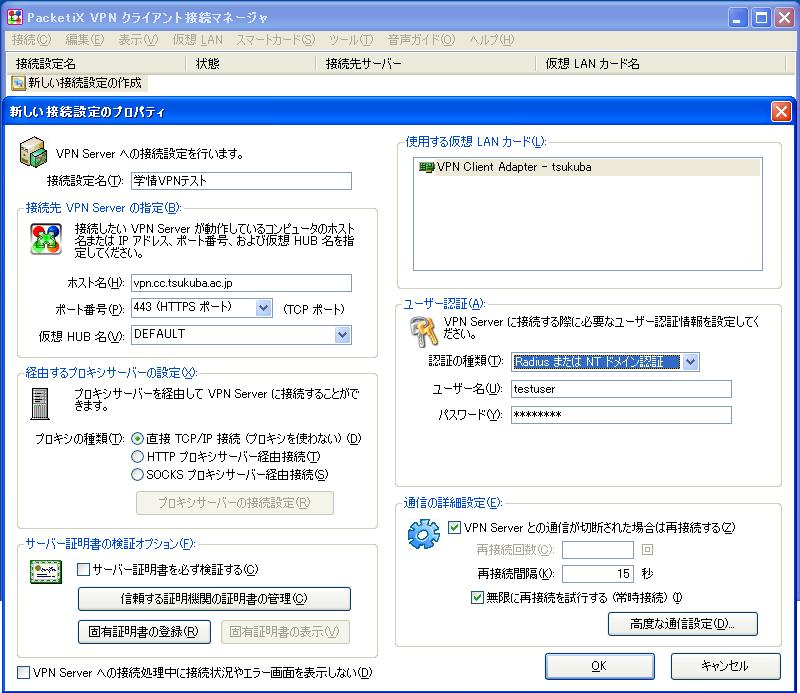800x693 pixels.
Task: Click 固有証明書の表示(V) button
Action: click(285, 632)
